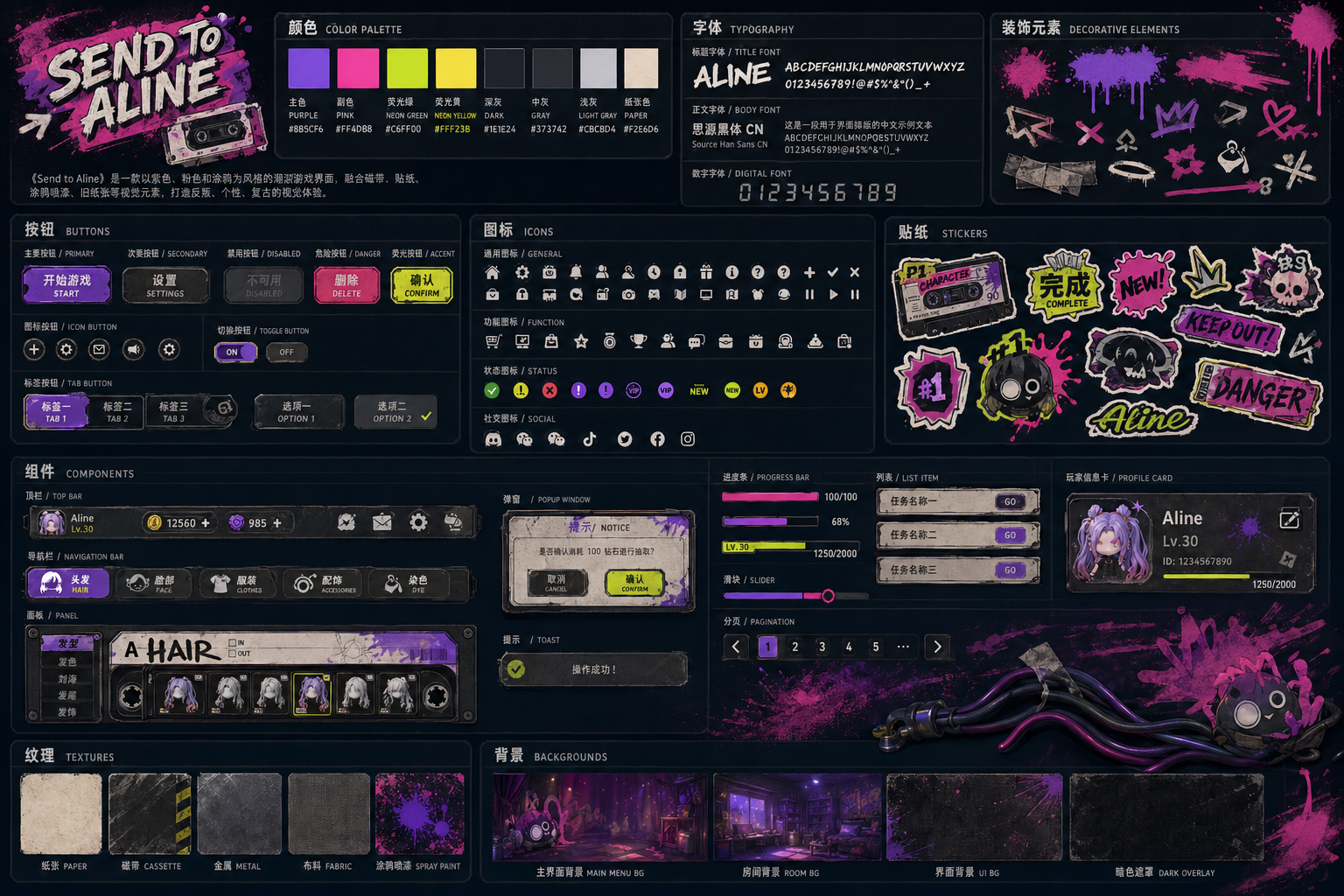1344x896 pixels.
Task: Add coins with plus next to 12560
Action: pyautogui.click(x=206, y=523)
